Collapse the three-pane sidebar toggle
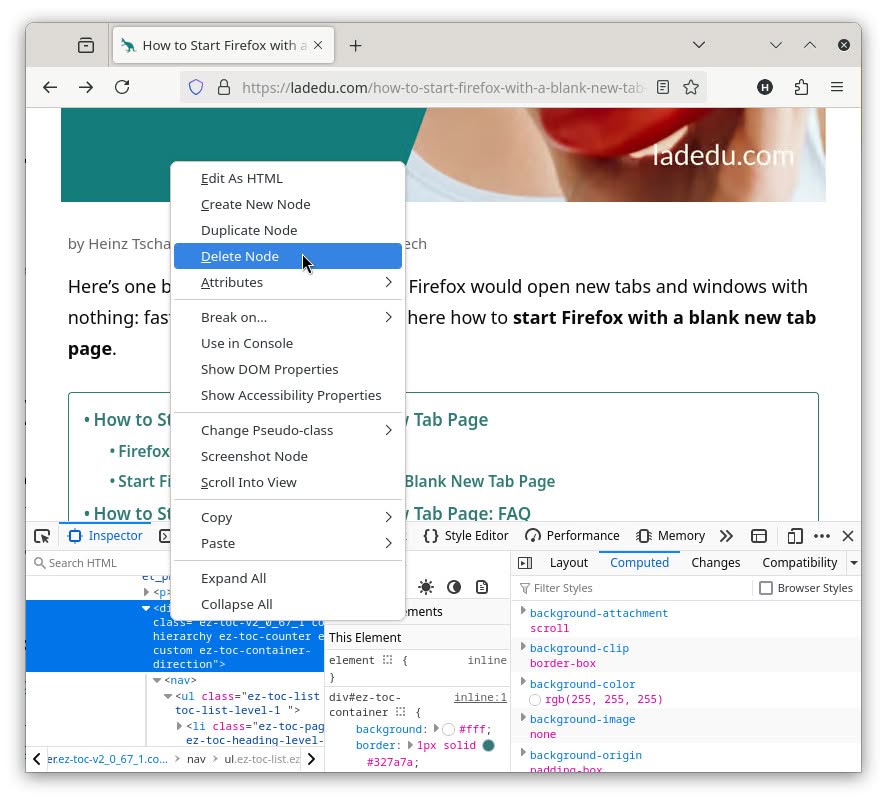Screen dimensions: 887x801 coord(525,563)
